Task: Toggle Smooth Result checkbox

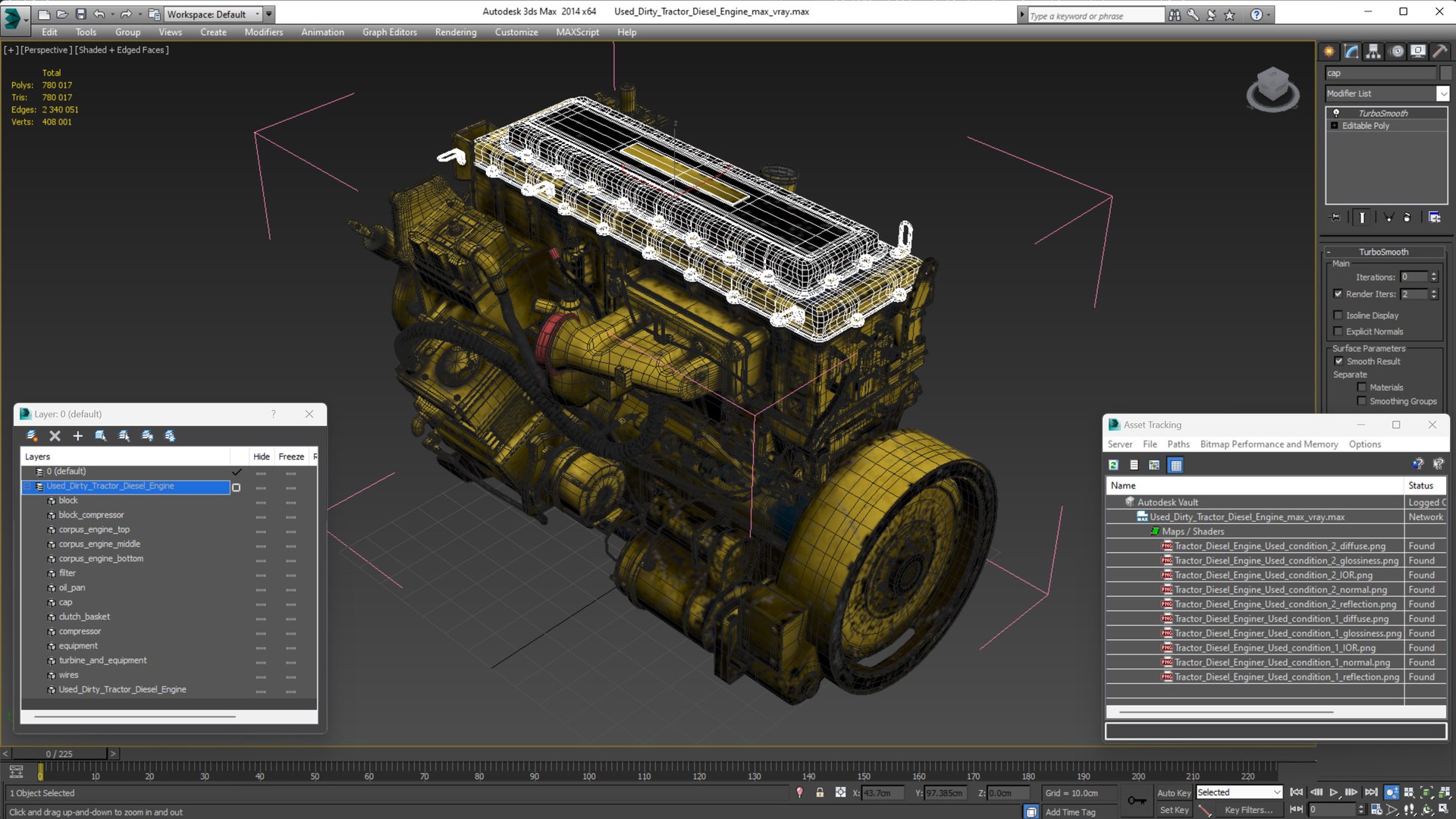Action: tap(1339, 362)
